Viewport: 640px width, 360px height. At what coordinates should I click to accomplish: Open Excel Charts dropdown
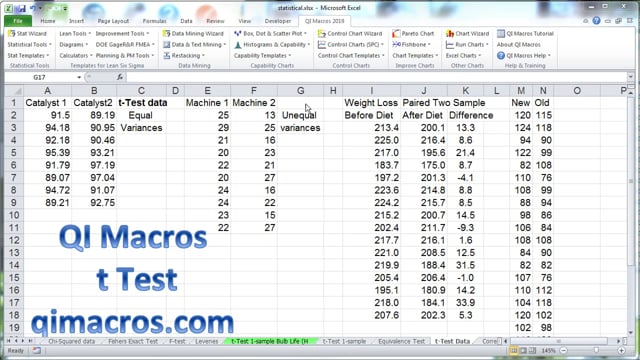pyautogui.click(x=463, y=56)
